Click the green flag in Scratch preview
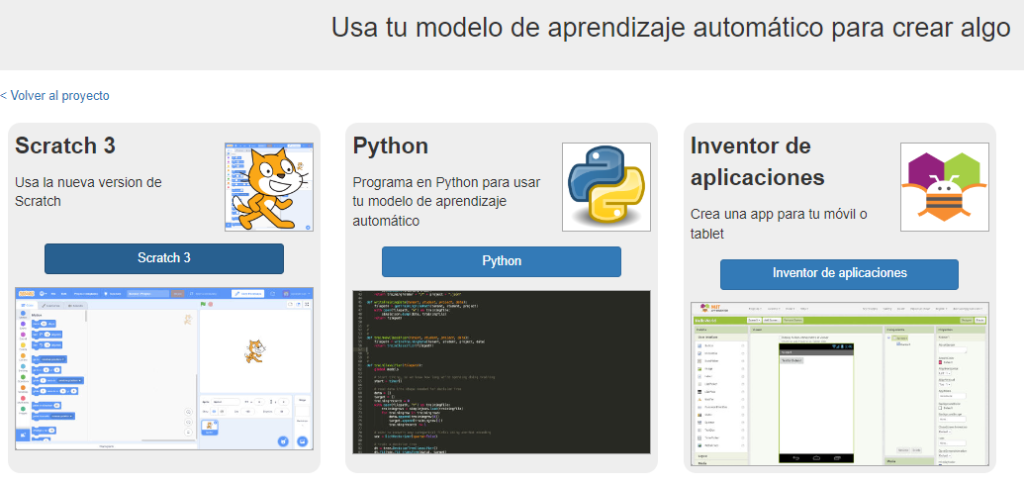 pyautogui.click(x=204, y=304)
